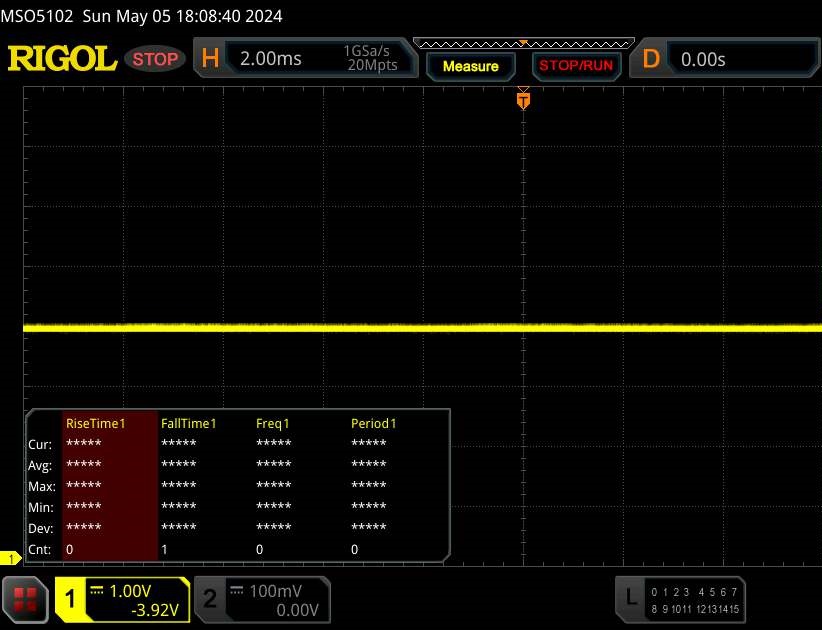
Task: Open channel 2 scale 100mV setting
Action: click(275, 591)
